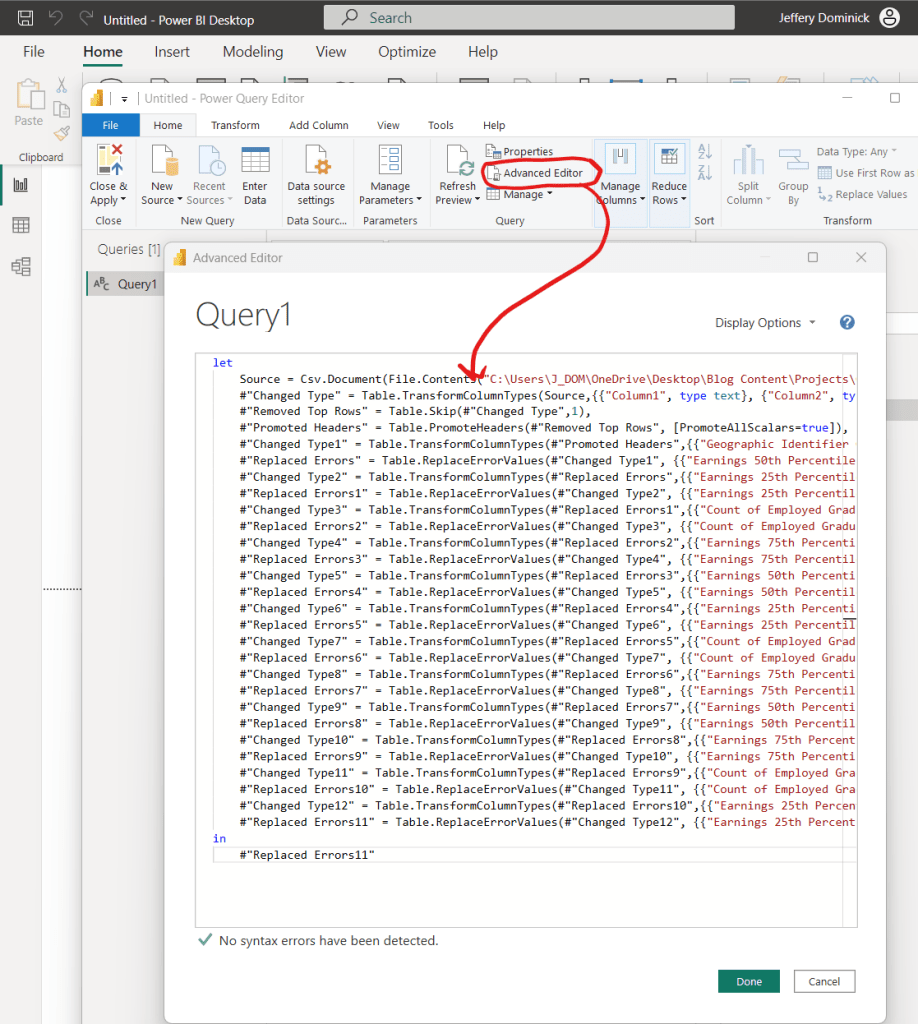Viewport: 918px width, 1024px height.
Task: Open the Advanced Editor from ribbon
Action: click(542, 173)
